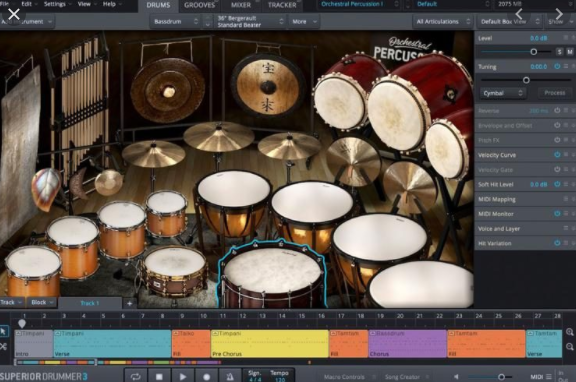Switch to the MIXER tab
Screen dimensions: 576x382
click(241, 5)
